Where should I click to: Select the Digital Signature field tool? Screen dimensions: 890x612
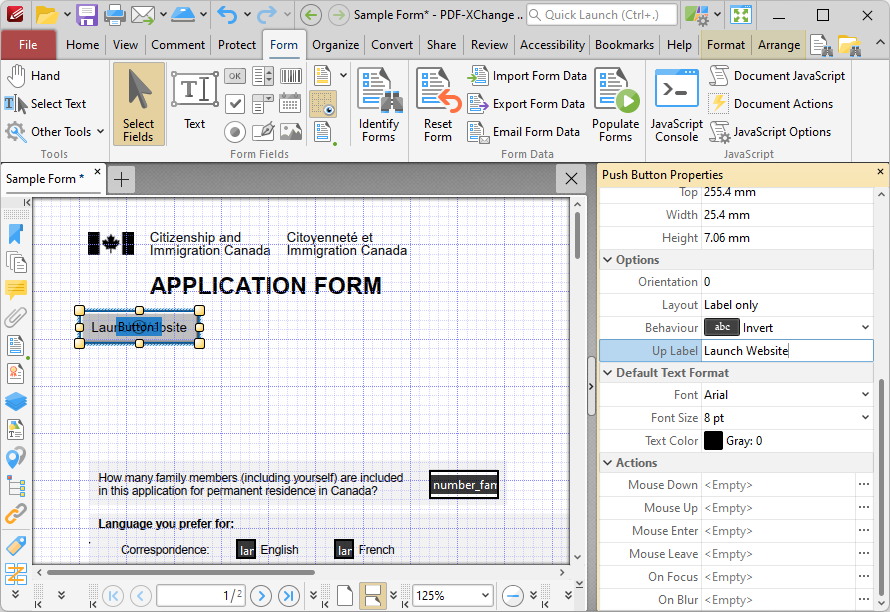click(263, 132)
